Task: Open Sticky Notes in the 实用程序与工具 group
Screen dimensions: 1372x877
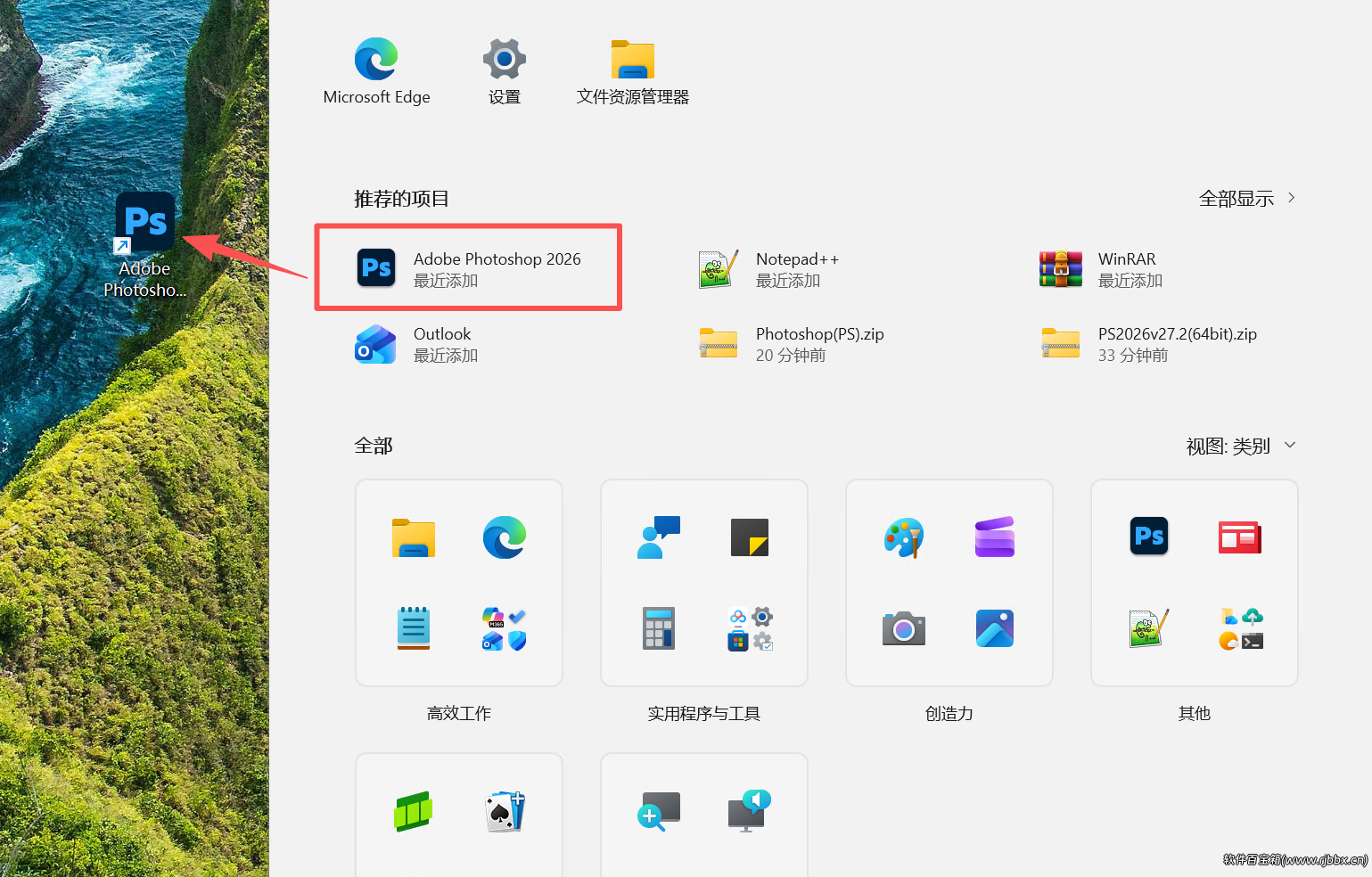Action: tap(750, 537)
